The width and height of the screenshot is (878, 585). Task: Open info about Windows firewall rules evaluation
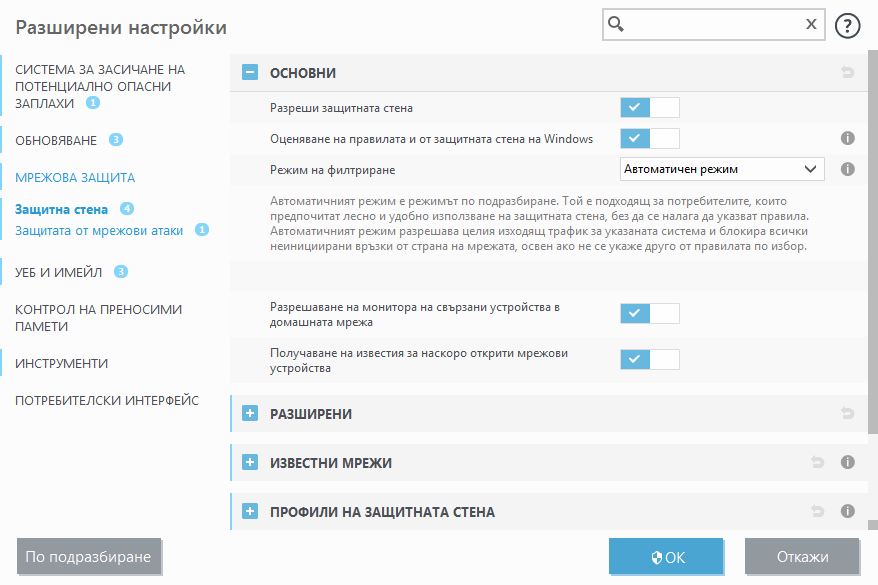847,138
